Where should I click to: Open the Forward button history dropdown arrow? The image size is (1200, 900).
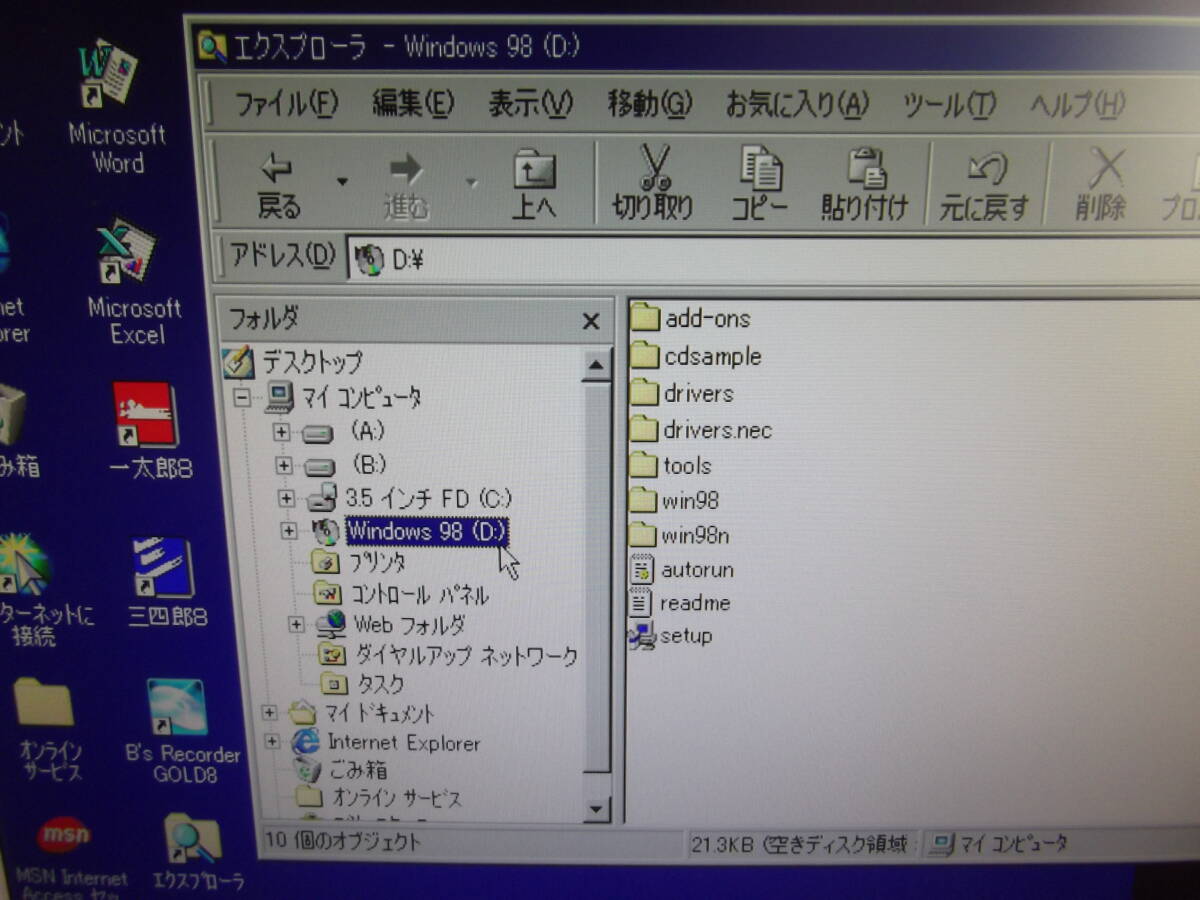coord(471,183)
